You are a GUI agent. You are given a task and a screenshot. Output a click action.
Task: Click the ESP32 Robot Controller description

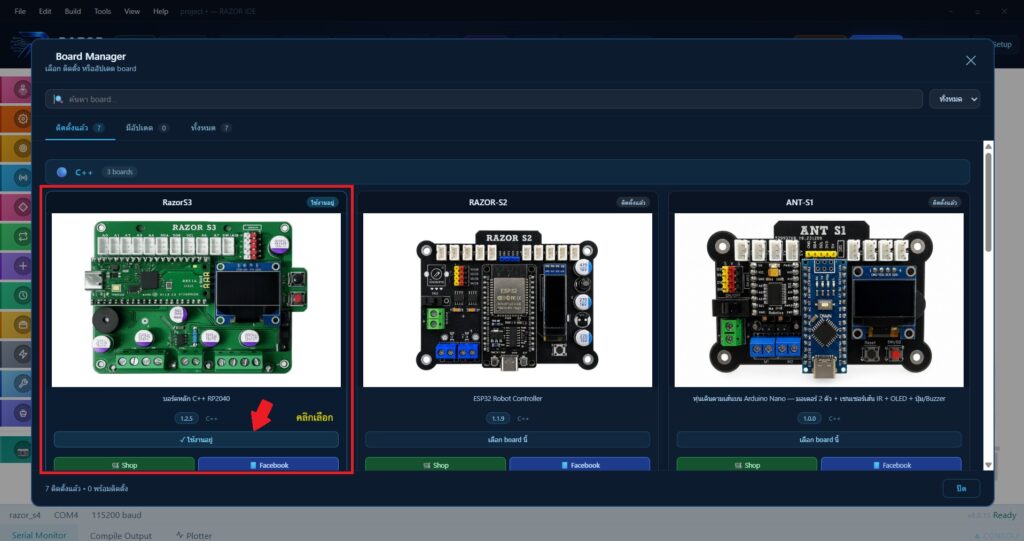pyautogui.click(x=507, y=398)
